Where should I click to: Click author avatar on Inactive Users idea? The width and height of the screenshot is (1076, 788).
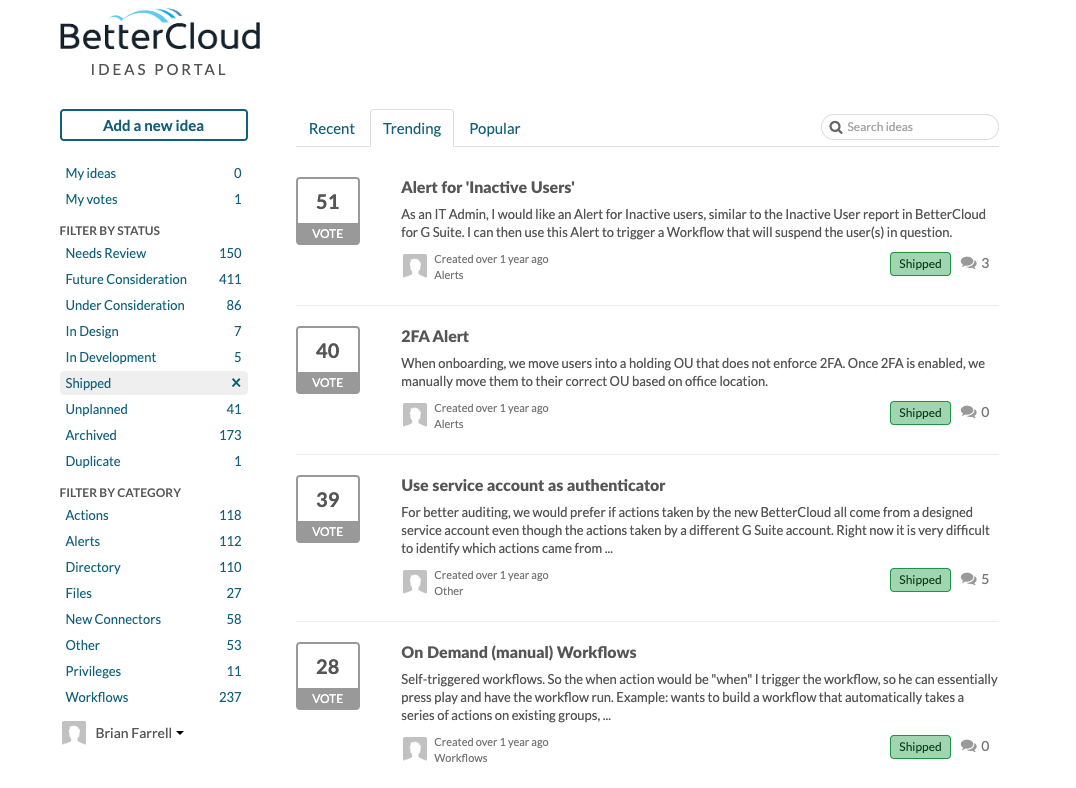pyautogui.click(x=414, y=266)
